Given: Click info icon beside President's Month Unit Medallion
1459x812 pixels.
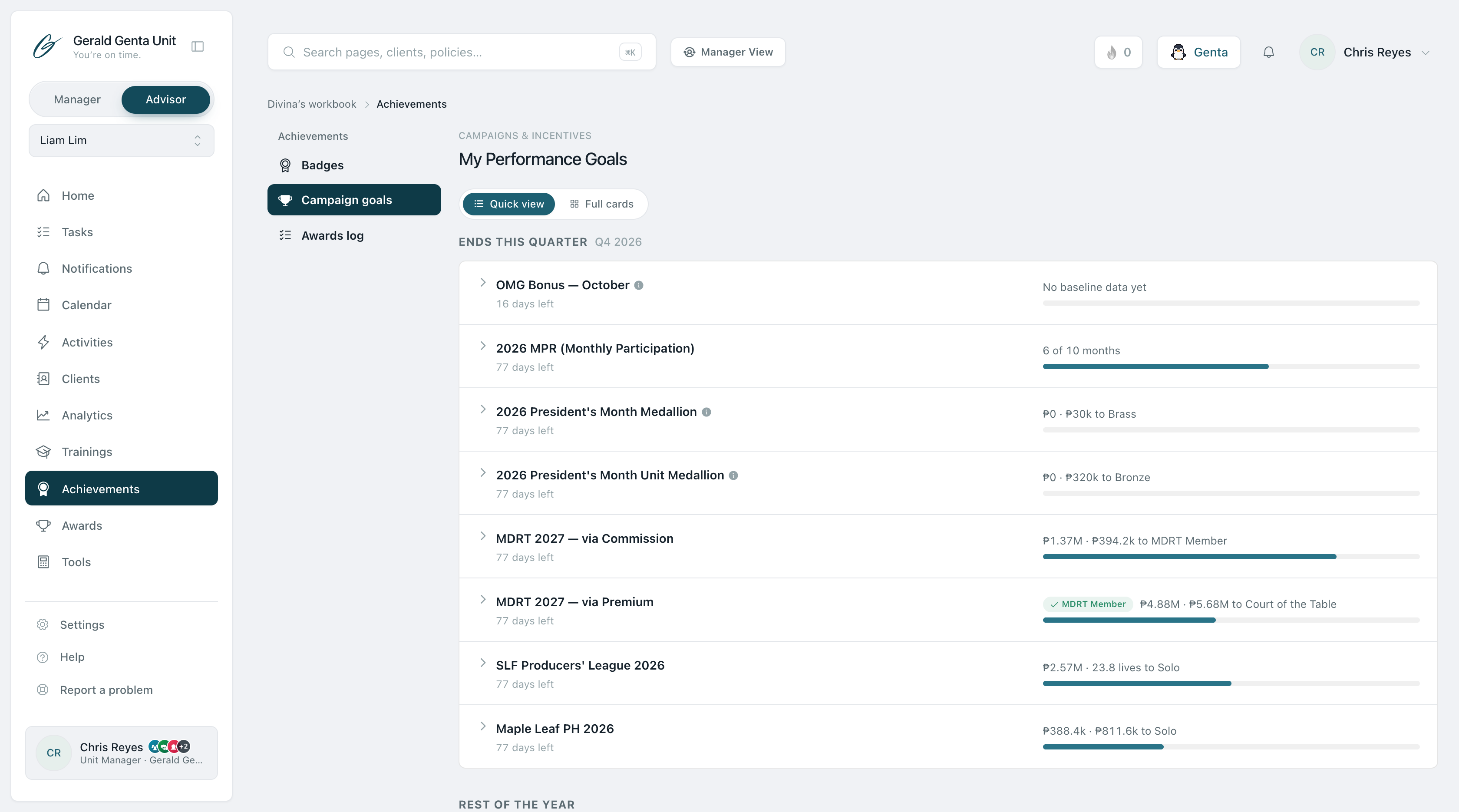Looking at the screenshot, I should click(x=733, y=475).
